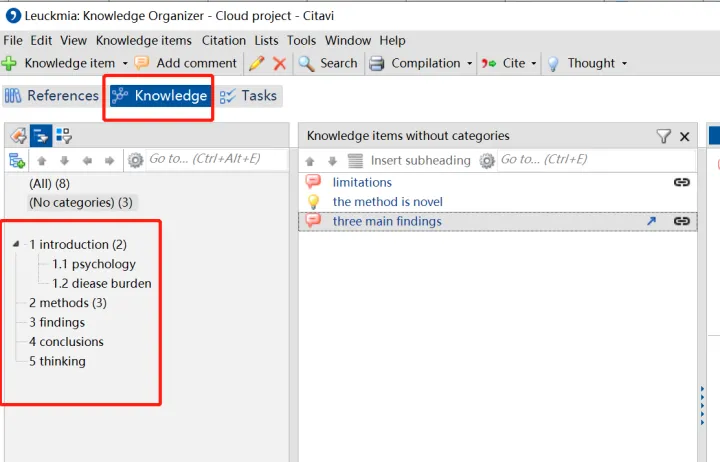This screenshot has width=720, height=462.
Task: Select category 1.1 psychology
Action: (94, 264)
